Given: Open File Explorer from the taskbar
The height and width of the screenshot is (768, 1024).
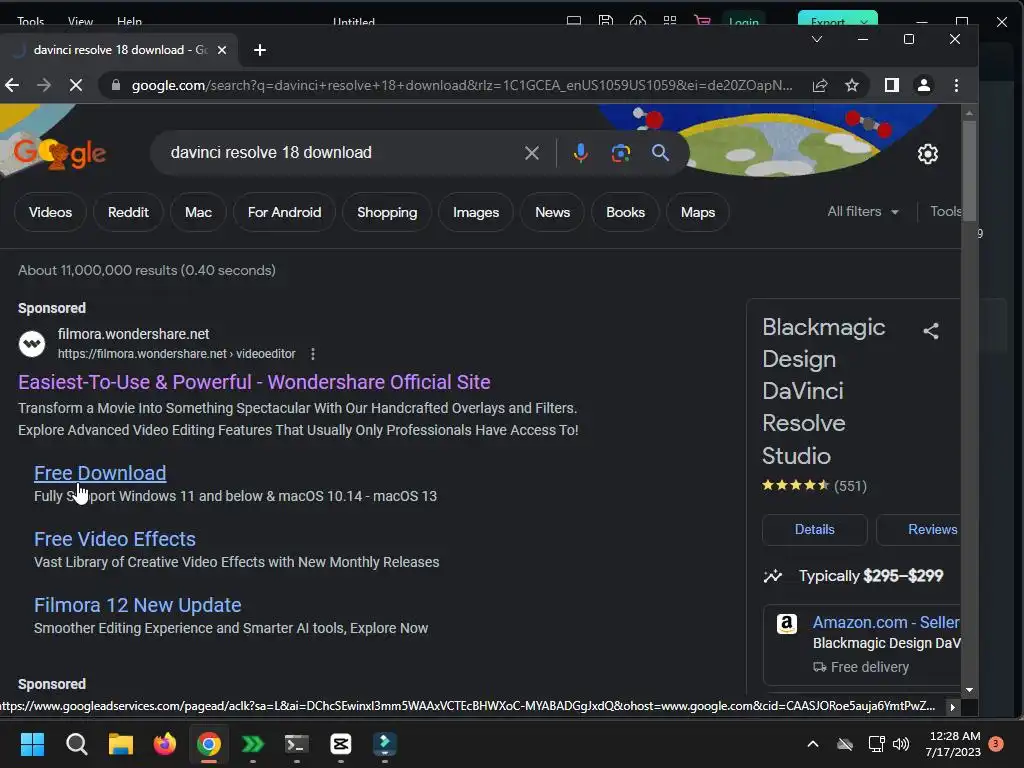Looking at the screenshot, I should pyautogui.click(x=121, y=744).
